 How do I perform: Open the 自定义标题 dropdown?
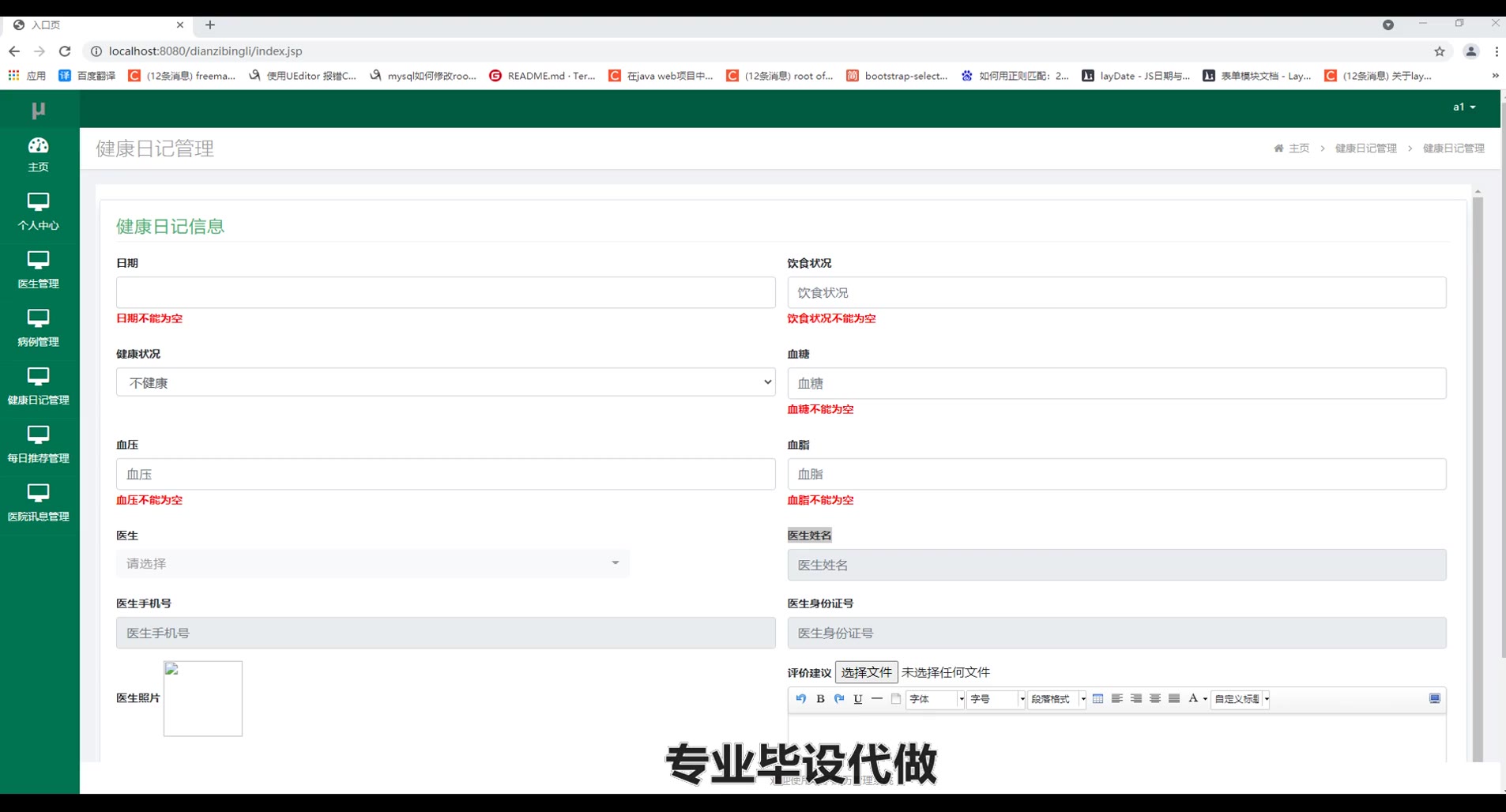1241,699
